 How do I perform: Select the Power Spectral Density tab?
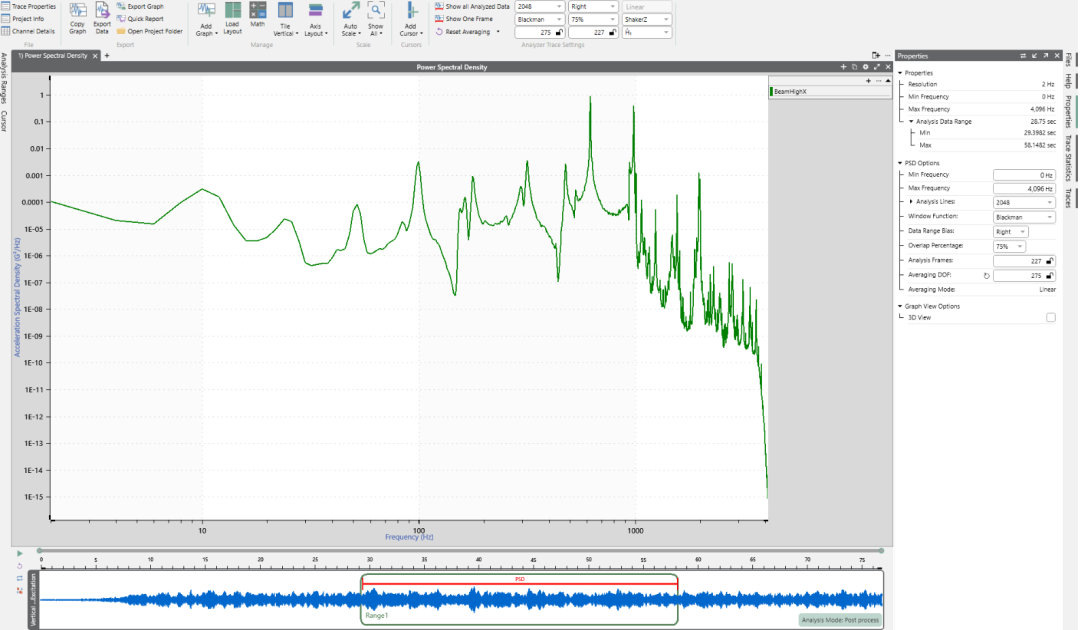click(53, 56)
